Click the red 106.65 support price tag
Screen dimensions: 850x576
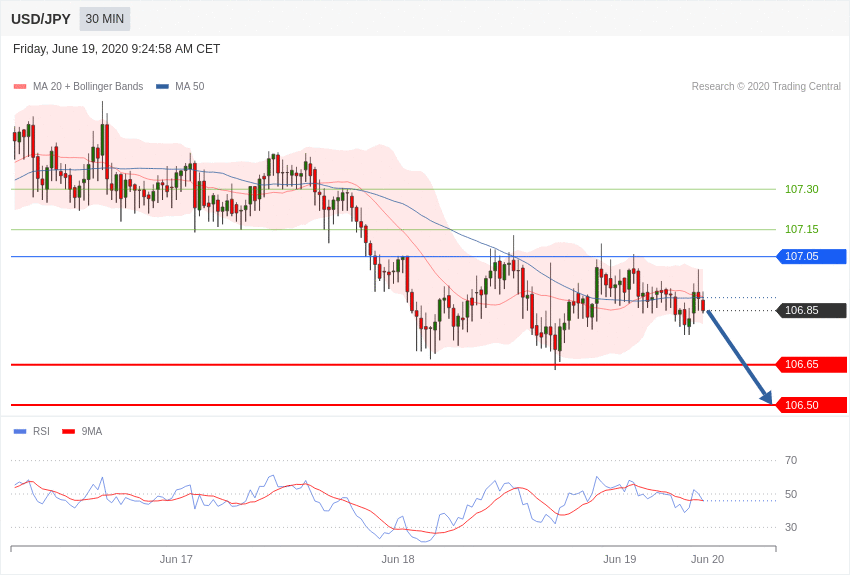[812, 365]
